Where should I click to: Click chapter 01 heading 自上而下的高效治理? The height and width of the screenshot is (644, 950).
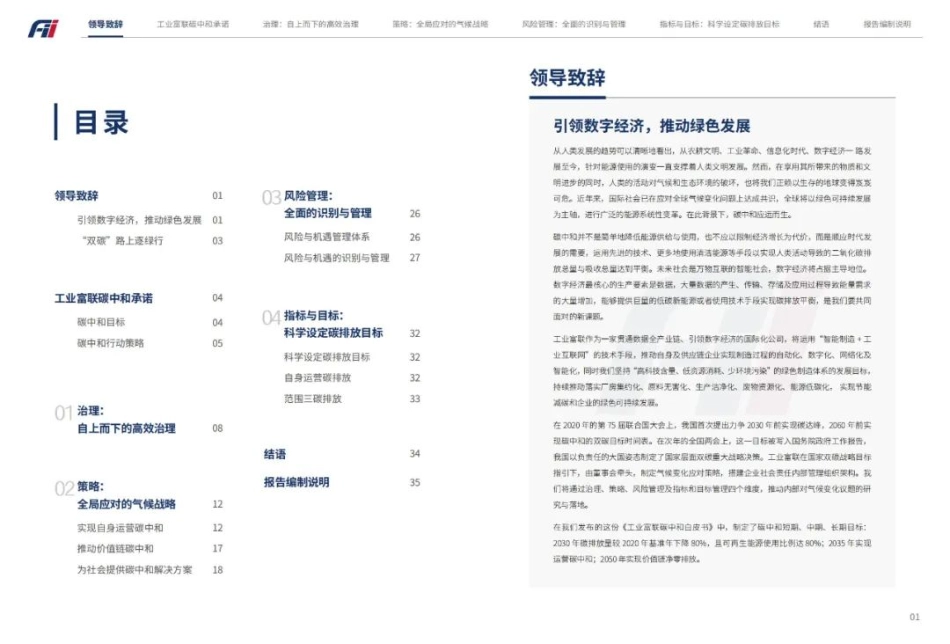(x=126, y=428)
